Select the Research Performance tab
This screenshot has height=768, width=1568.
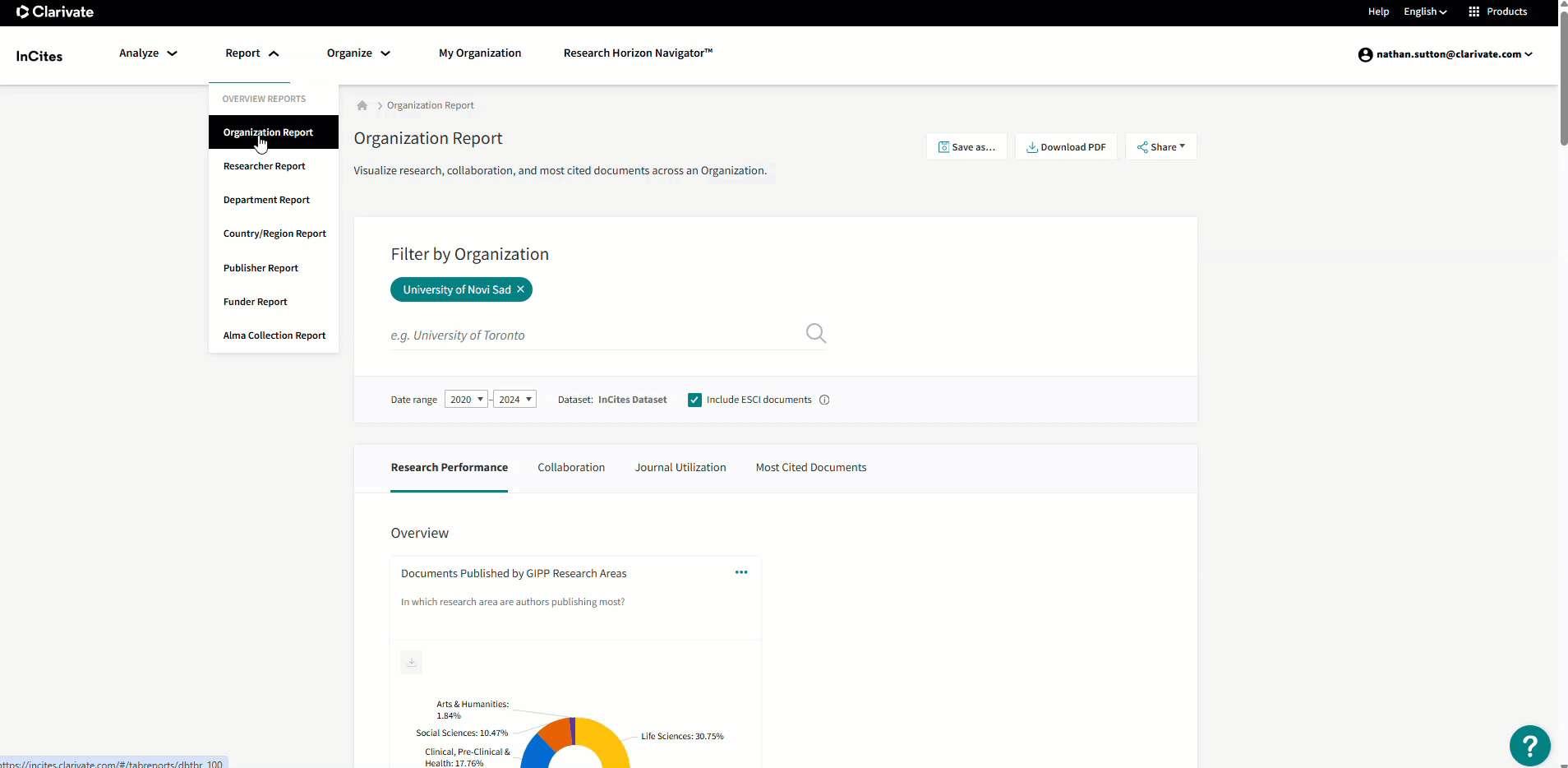click(x=450, y=467)
